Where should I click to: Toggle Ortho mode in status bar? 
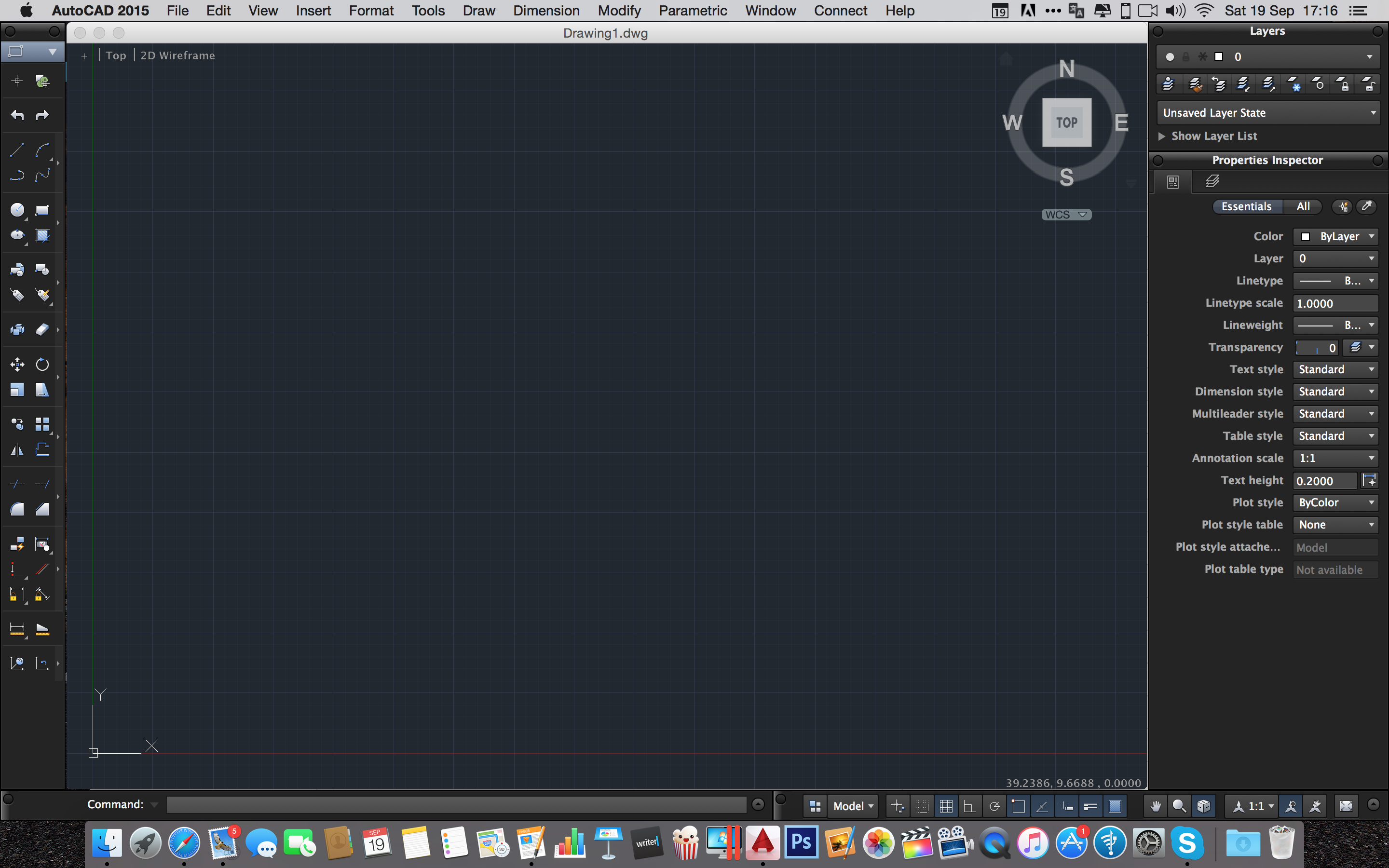(970, 806)
